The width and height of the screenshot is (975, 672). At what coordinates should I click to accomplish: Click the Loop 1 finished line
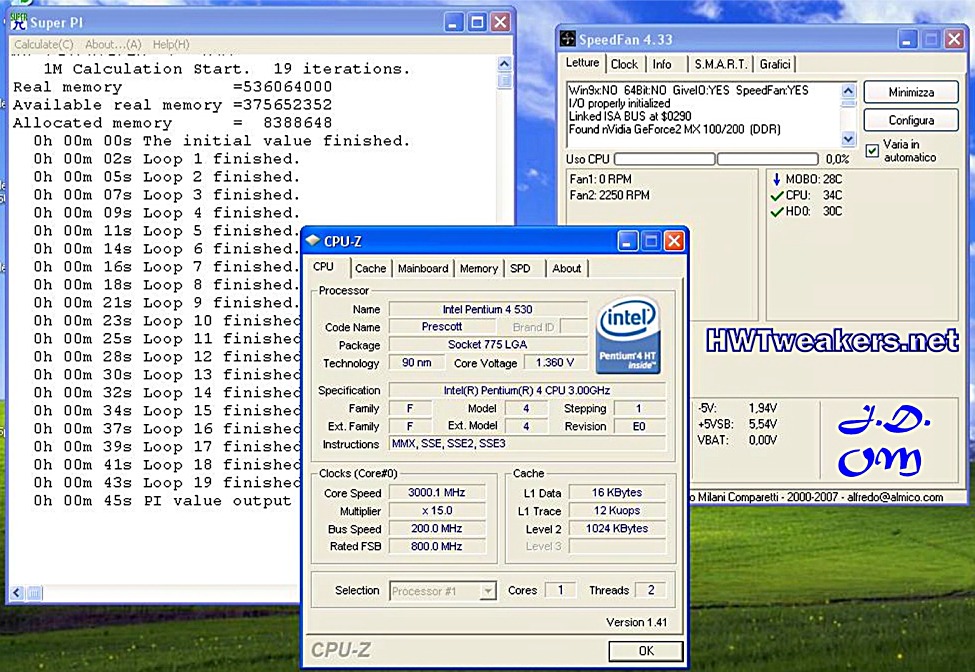[x=167, y=159]
